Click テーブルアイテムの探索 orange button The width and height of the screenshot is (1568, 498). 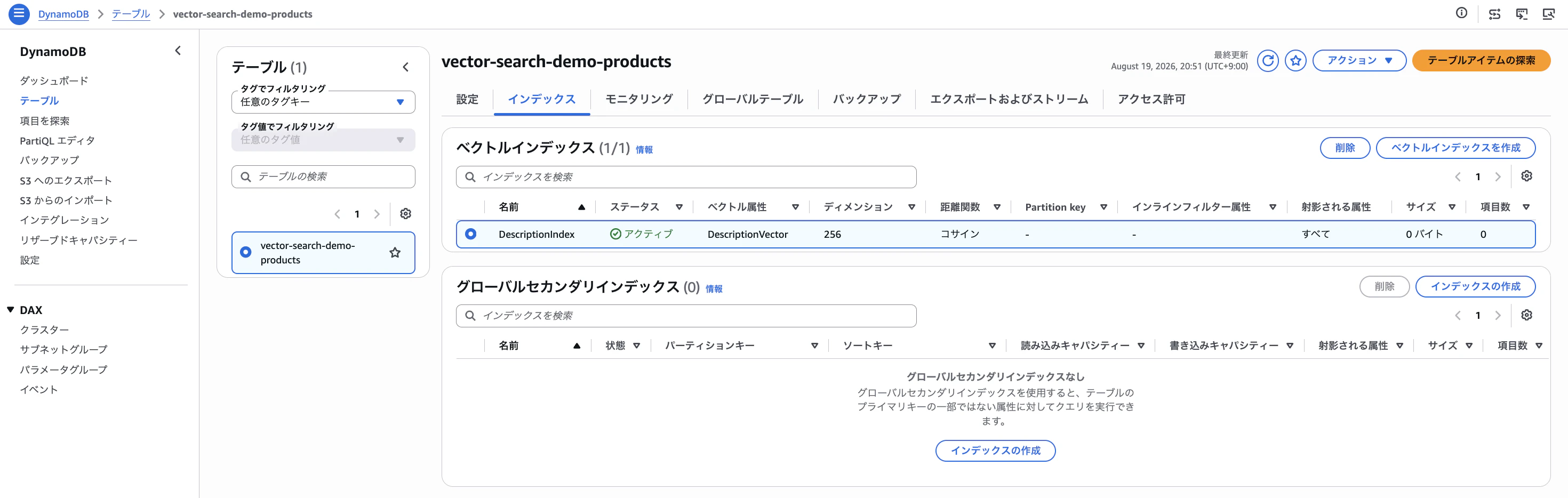[1481, 60]
